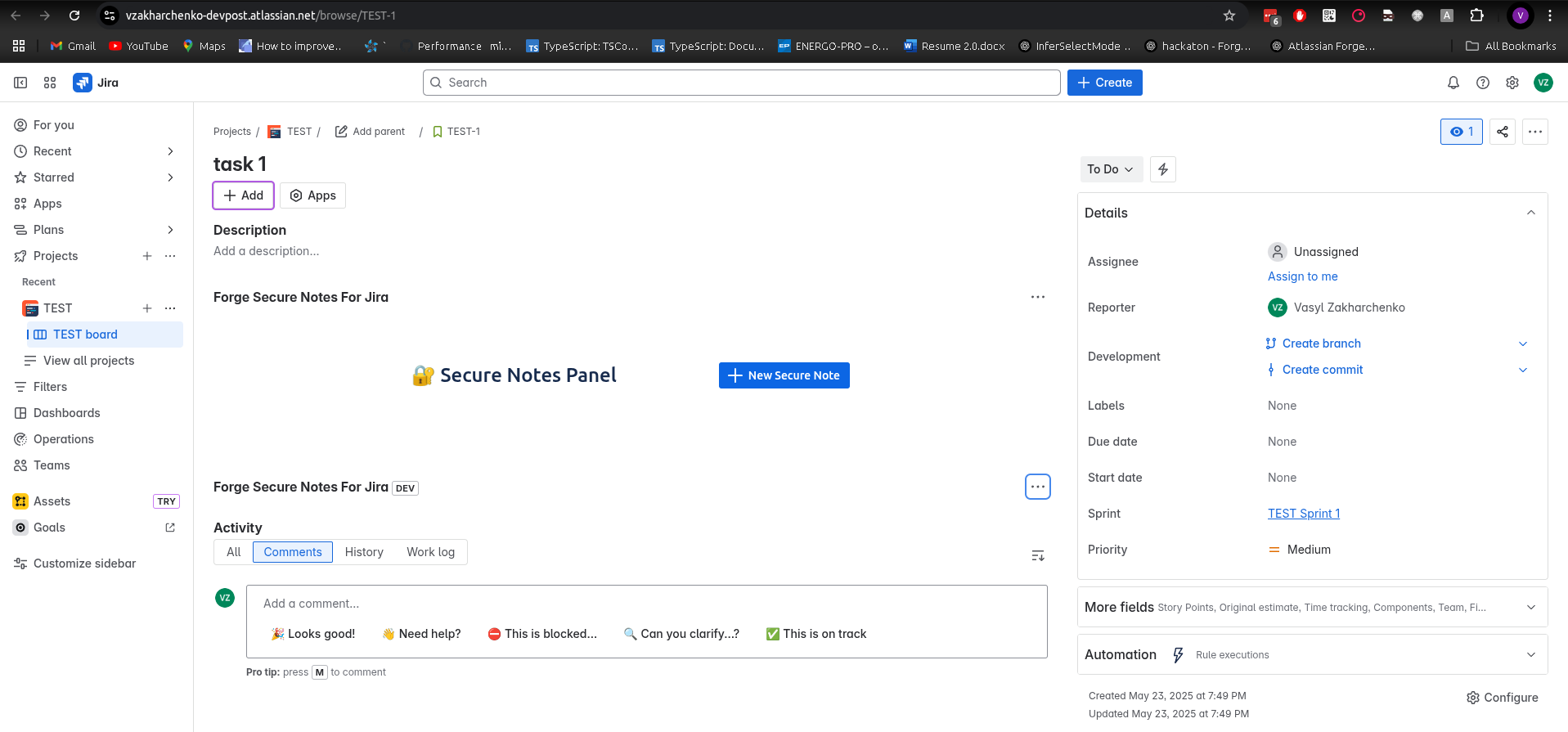Collapse the Details section

(x=1531, y=213)
